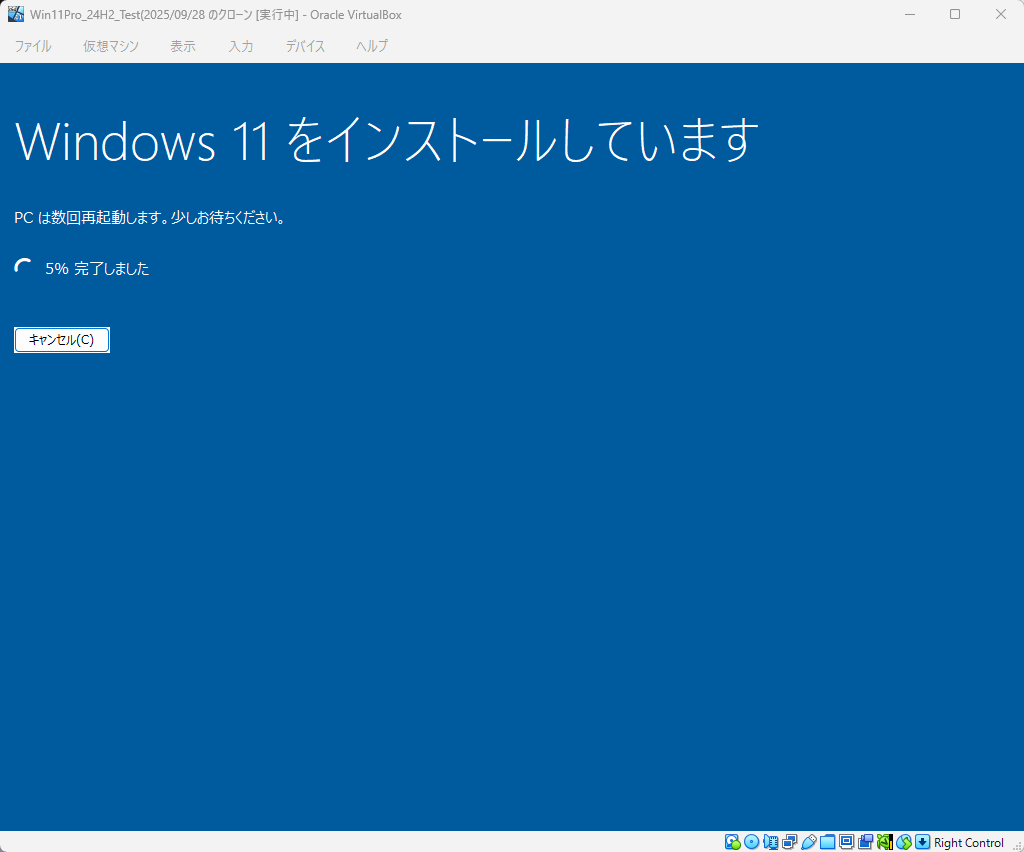Click the hard disk activity indicator icon
Screen dimensions: 1024x852
click(x=732, y=842)
